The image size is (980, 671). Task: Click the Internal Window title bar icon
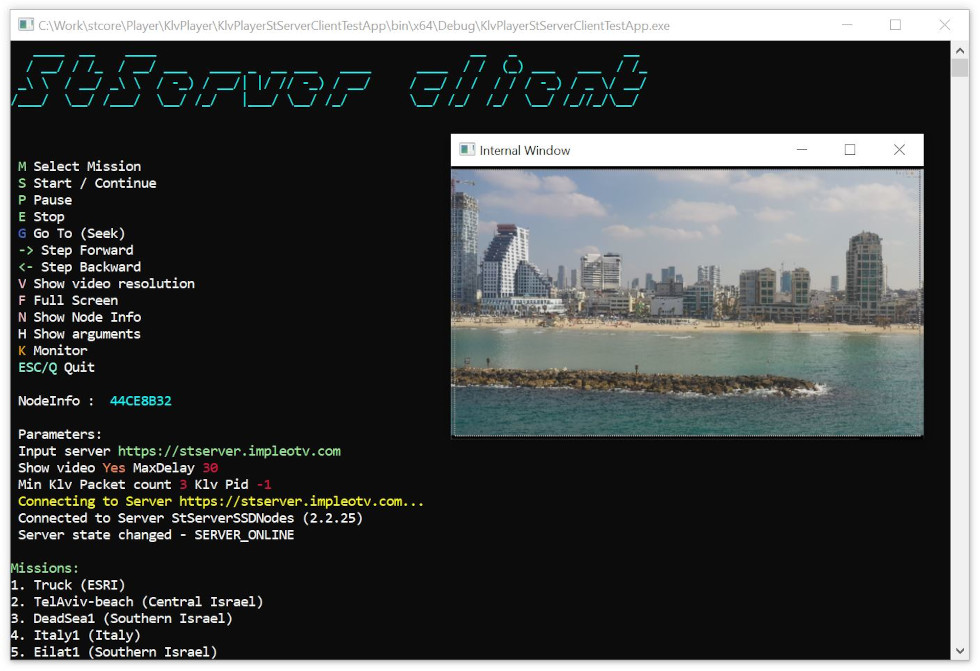click(468, 149)
